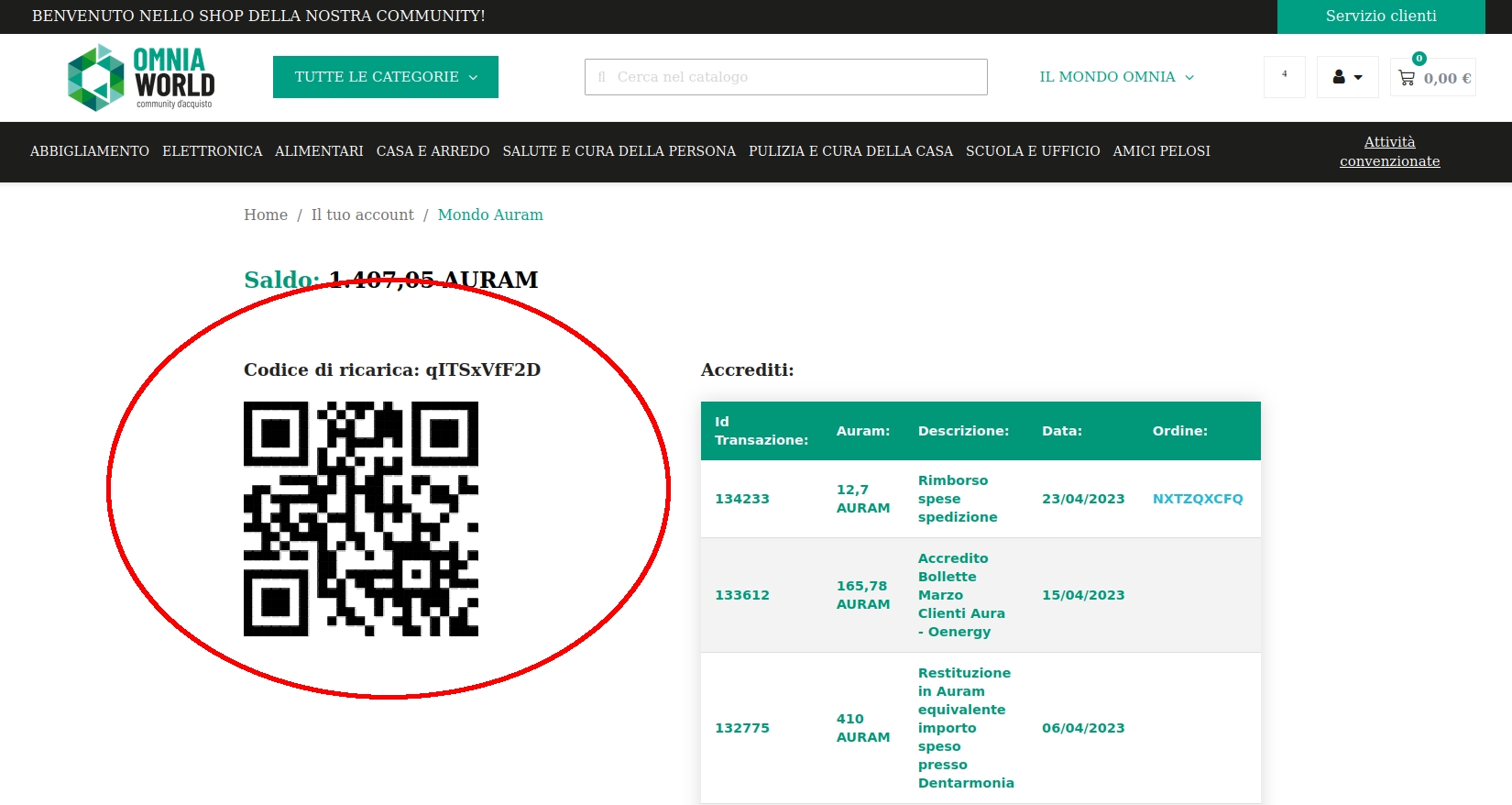Open the Alimentari category
Image resolution: width=1512 pixels, height=805 pixels.
pyautogui.click(x=319, y=151)
